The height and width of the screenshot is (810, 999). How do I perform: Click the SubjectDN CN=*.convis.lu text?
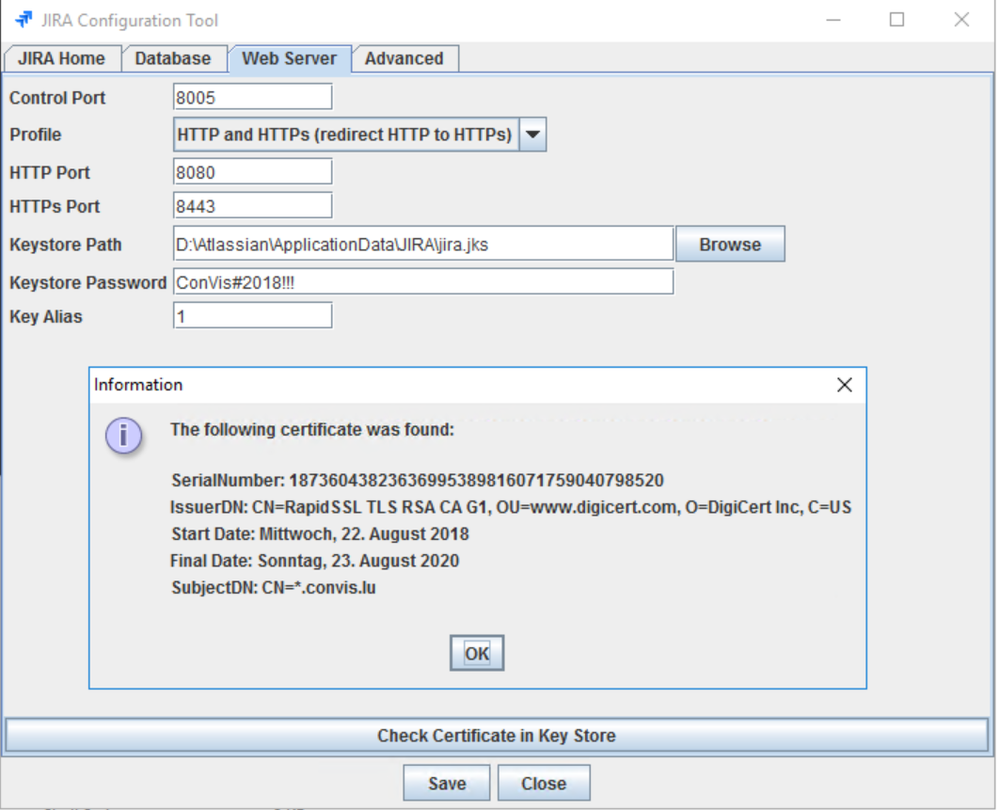pos(273,588)
